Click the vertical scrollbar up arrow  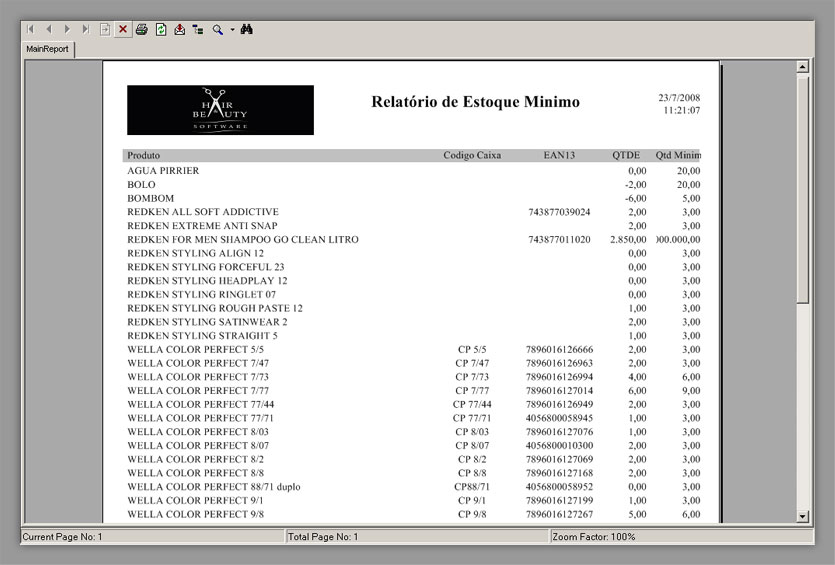coord(803,67)
